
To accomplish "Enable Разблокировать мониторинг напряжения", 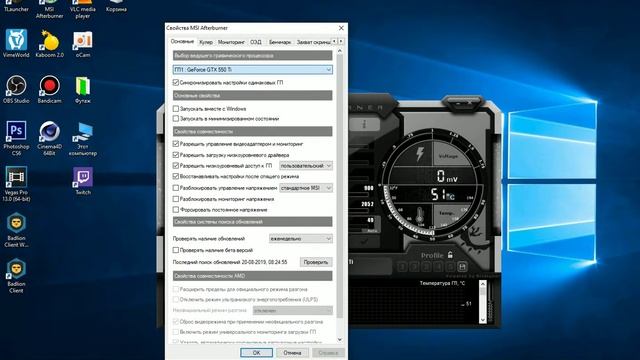I will tap(176, 199).
